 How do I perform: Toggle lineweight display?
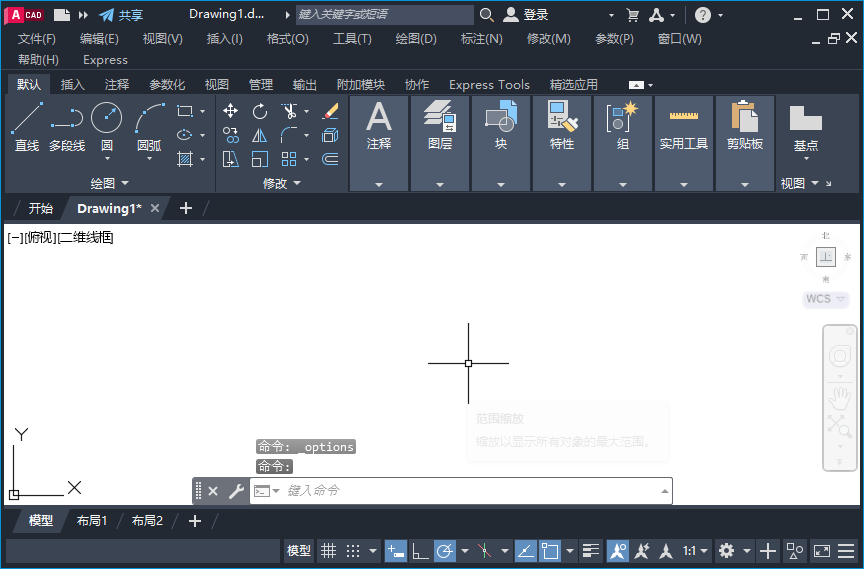pyautogui.click(x=591, y=550)
